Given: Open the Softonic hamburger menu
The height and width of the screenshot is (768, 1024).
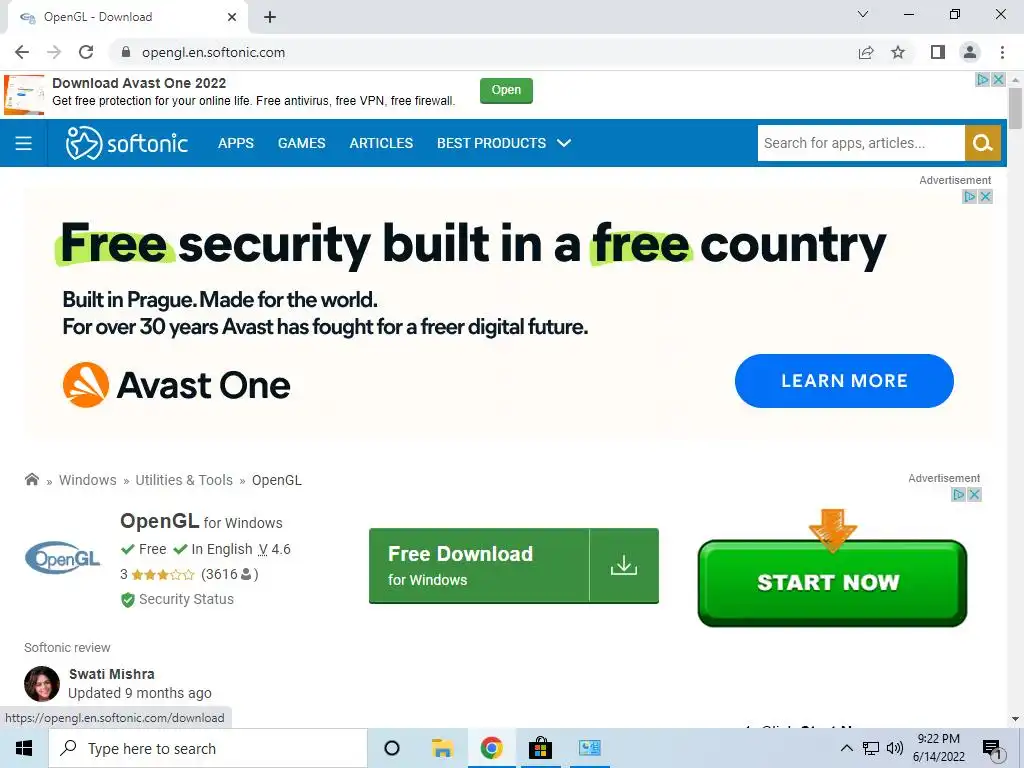Looking at the screenshot, I should click(x=24, y=143).
